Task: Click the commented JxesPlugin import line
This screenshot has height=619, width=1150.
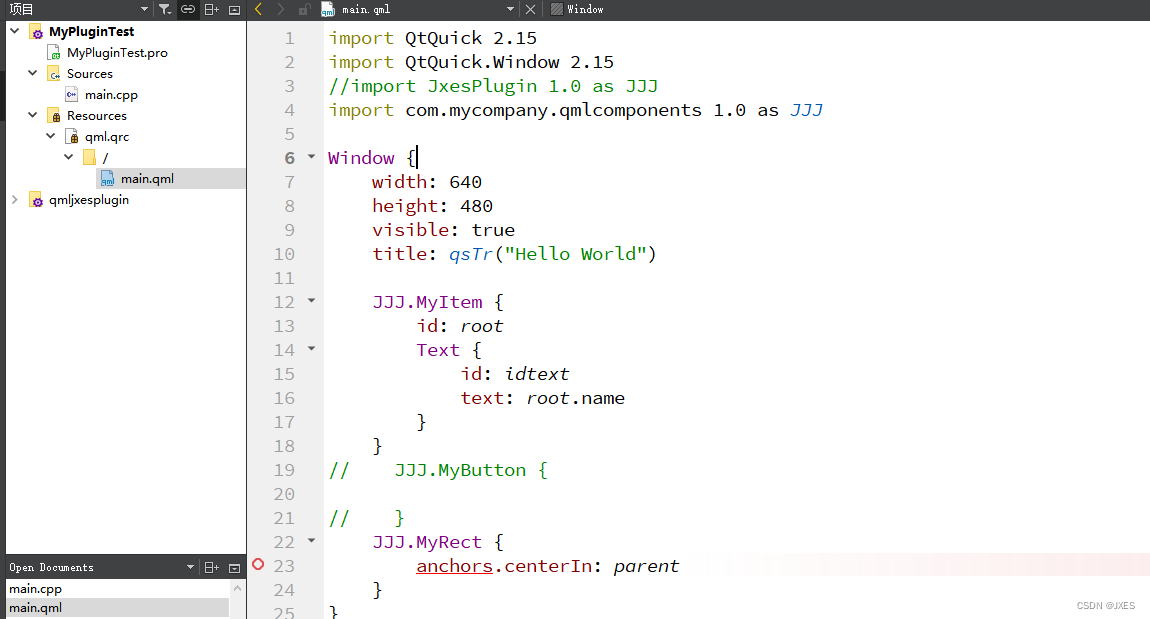Action: [x=493, y=86]
